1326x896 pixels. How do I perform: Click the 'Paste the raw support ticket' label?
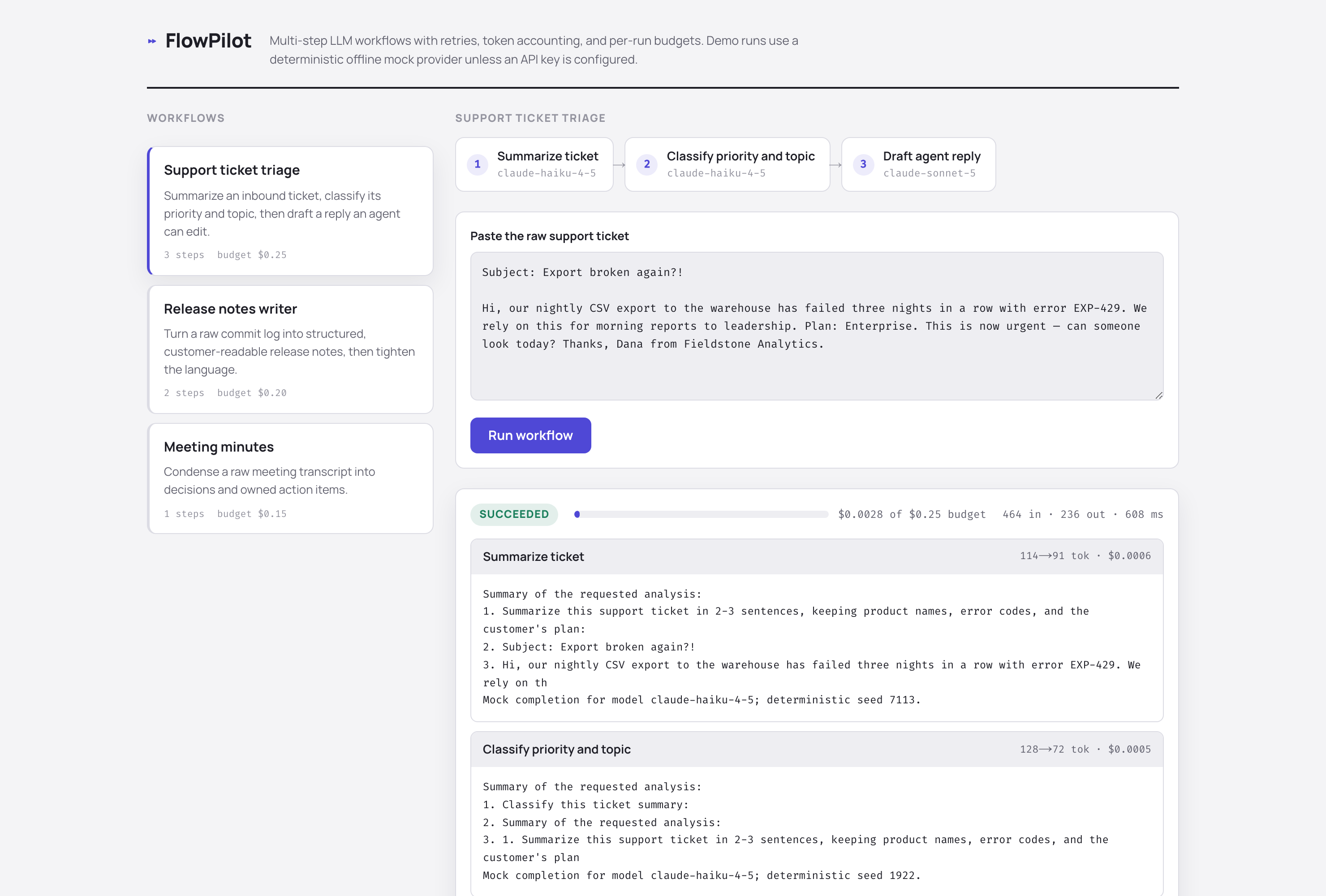click(x=549, y=236)
